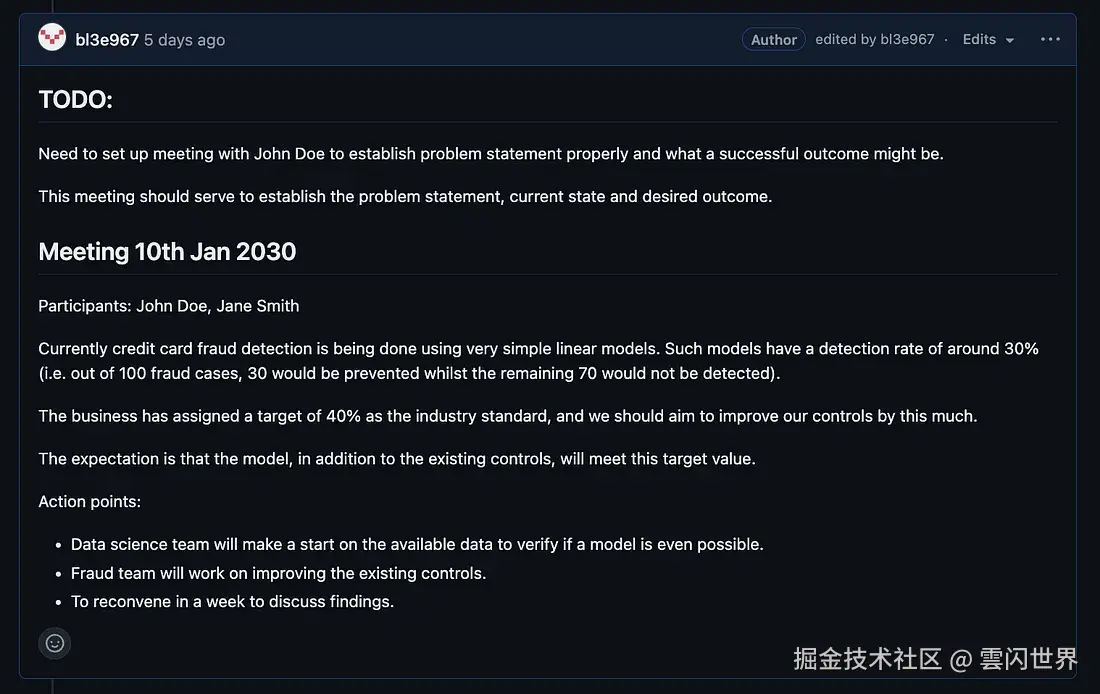Image resolution: width=1100 pixels, height=694 pixels.
Task: Click the Fraud team bullet item
Action: [278, 573]
